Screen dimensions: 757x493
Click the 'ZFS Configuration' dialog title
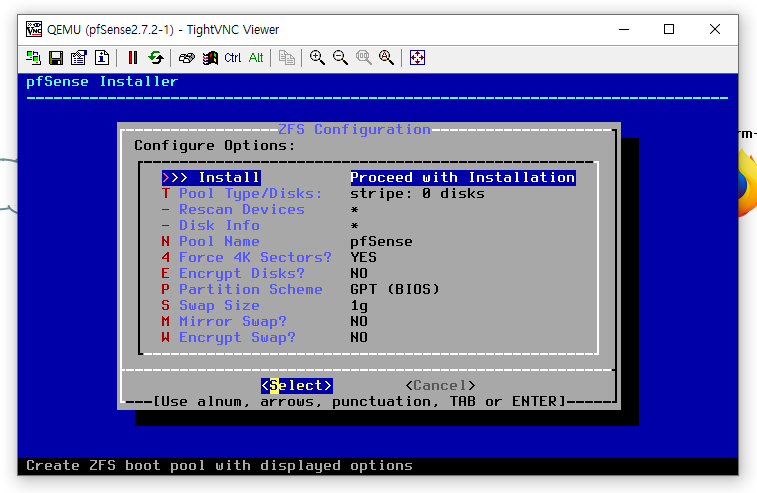point(354,129)
